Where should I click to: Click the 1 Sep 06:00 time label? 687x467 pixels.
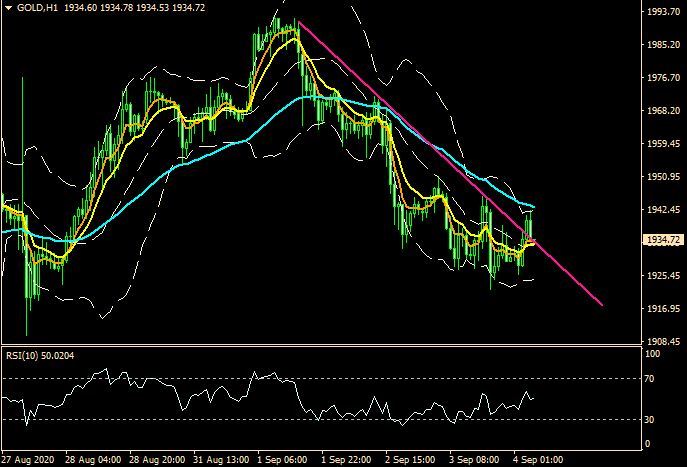(280, 459)
